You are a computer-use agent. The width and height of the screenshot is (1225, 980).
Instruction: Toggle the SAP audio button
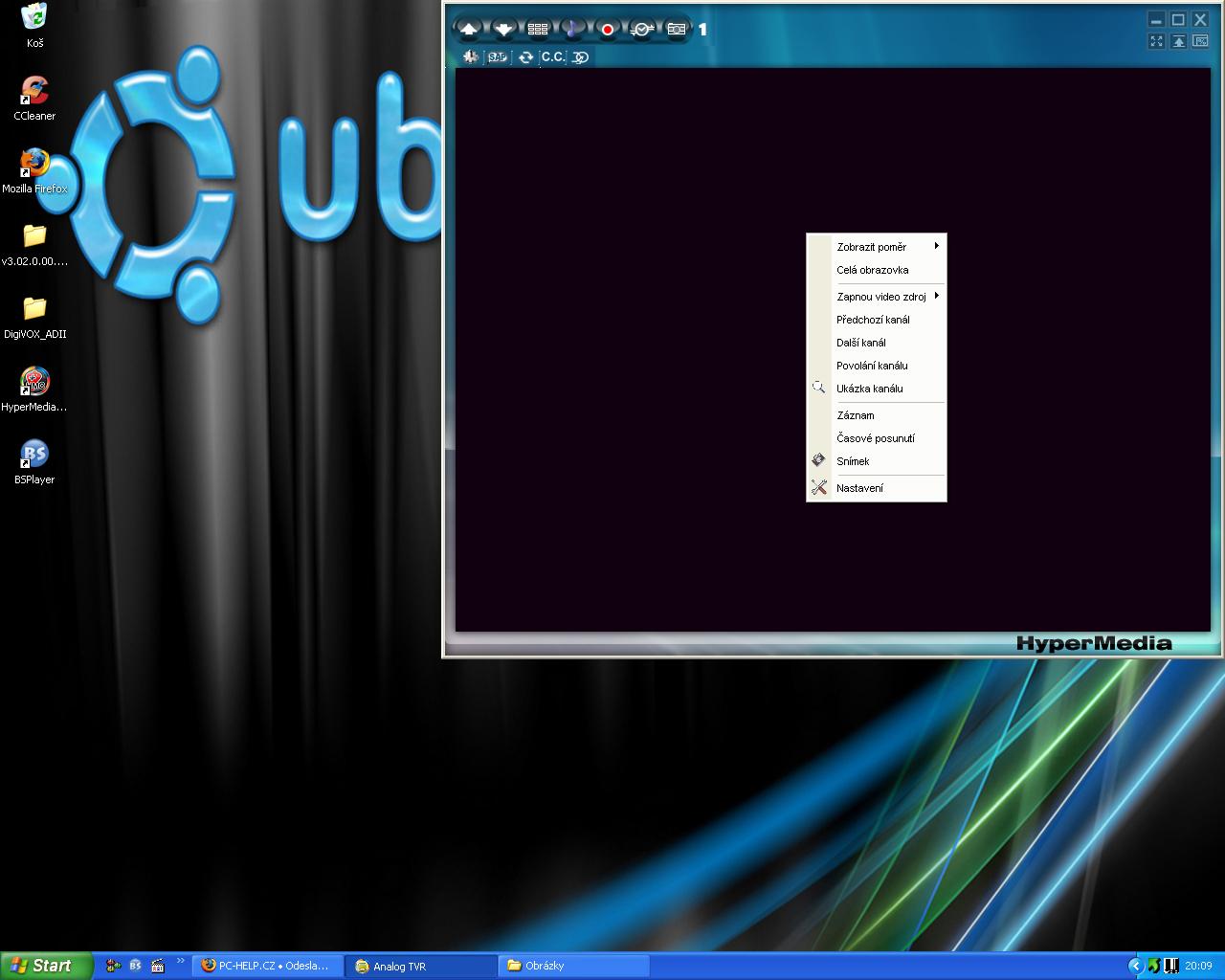tap(497, 57)
